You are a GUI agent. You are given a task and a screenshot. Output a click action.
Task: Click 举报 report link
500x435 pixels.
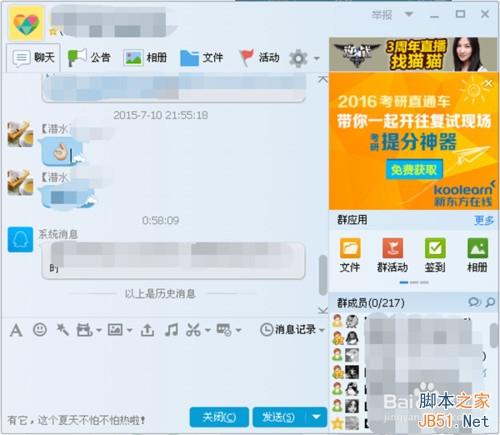point(382,15)
